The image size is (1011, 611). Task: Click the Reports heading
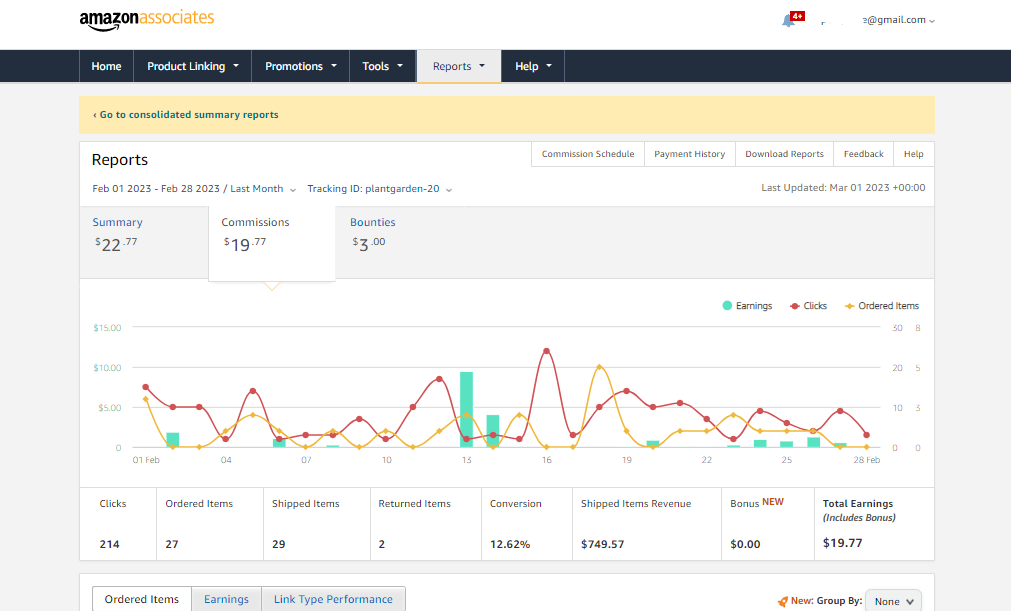[120, 160]
